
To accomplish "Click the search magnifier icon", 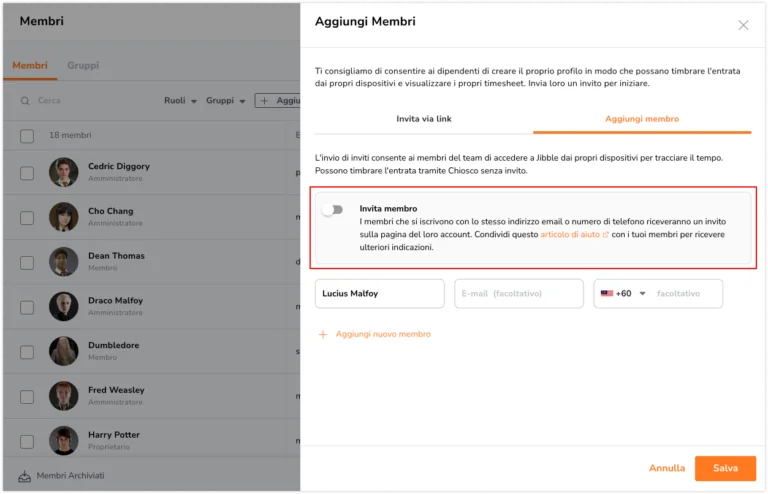I will (x=25, y=101).
